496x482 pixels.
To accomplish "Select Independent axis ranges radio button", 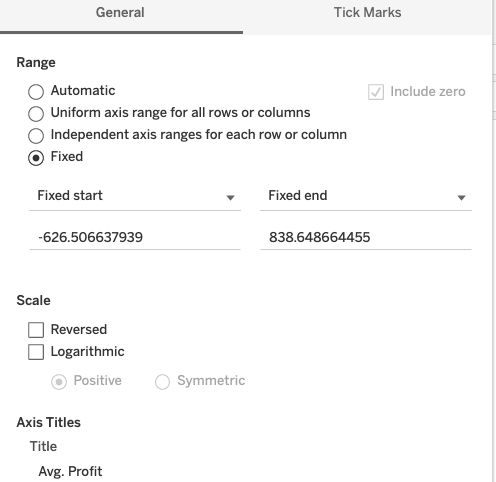I will coord(36,136).
